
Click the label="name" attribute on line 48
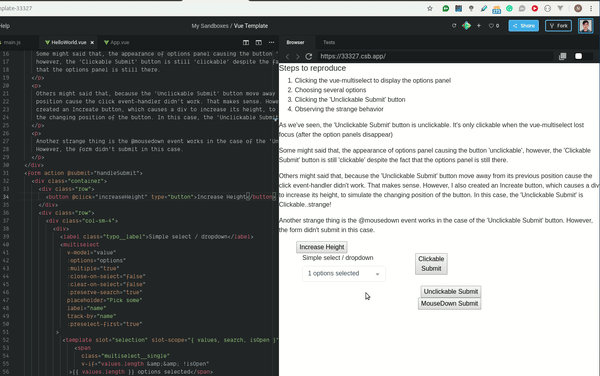tap(86, 308)
